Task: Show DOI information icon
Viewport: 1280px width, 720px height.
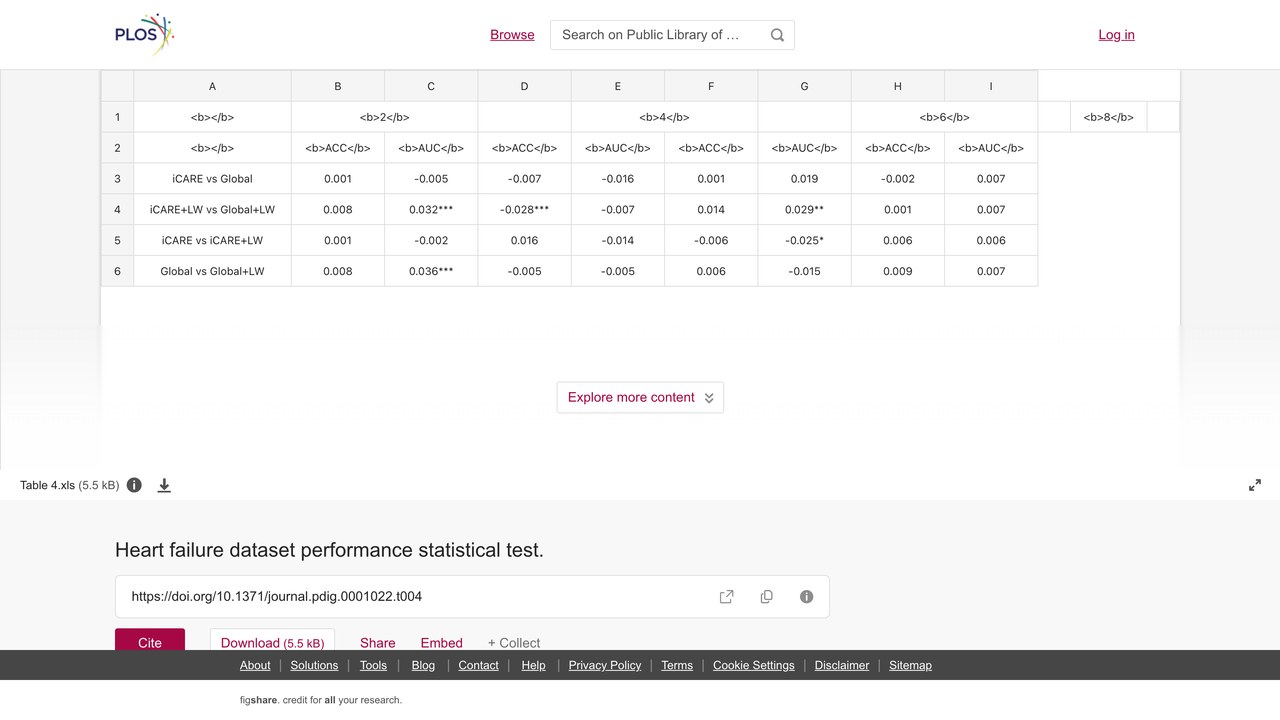Action: [807, 597]
